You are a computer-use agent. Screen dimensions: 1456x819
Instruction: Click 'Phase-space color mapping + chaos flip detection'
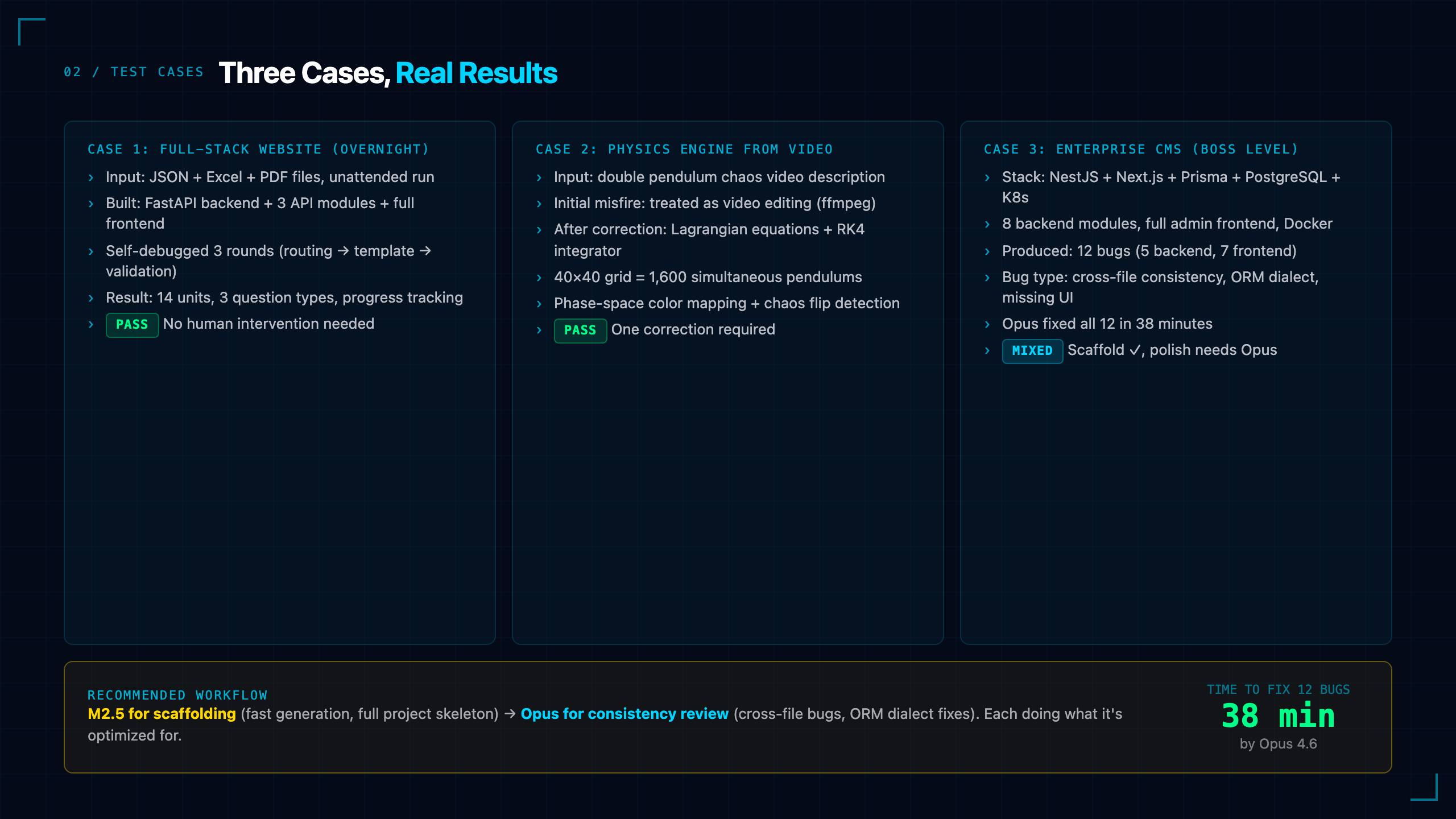coord(727,303)
